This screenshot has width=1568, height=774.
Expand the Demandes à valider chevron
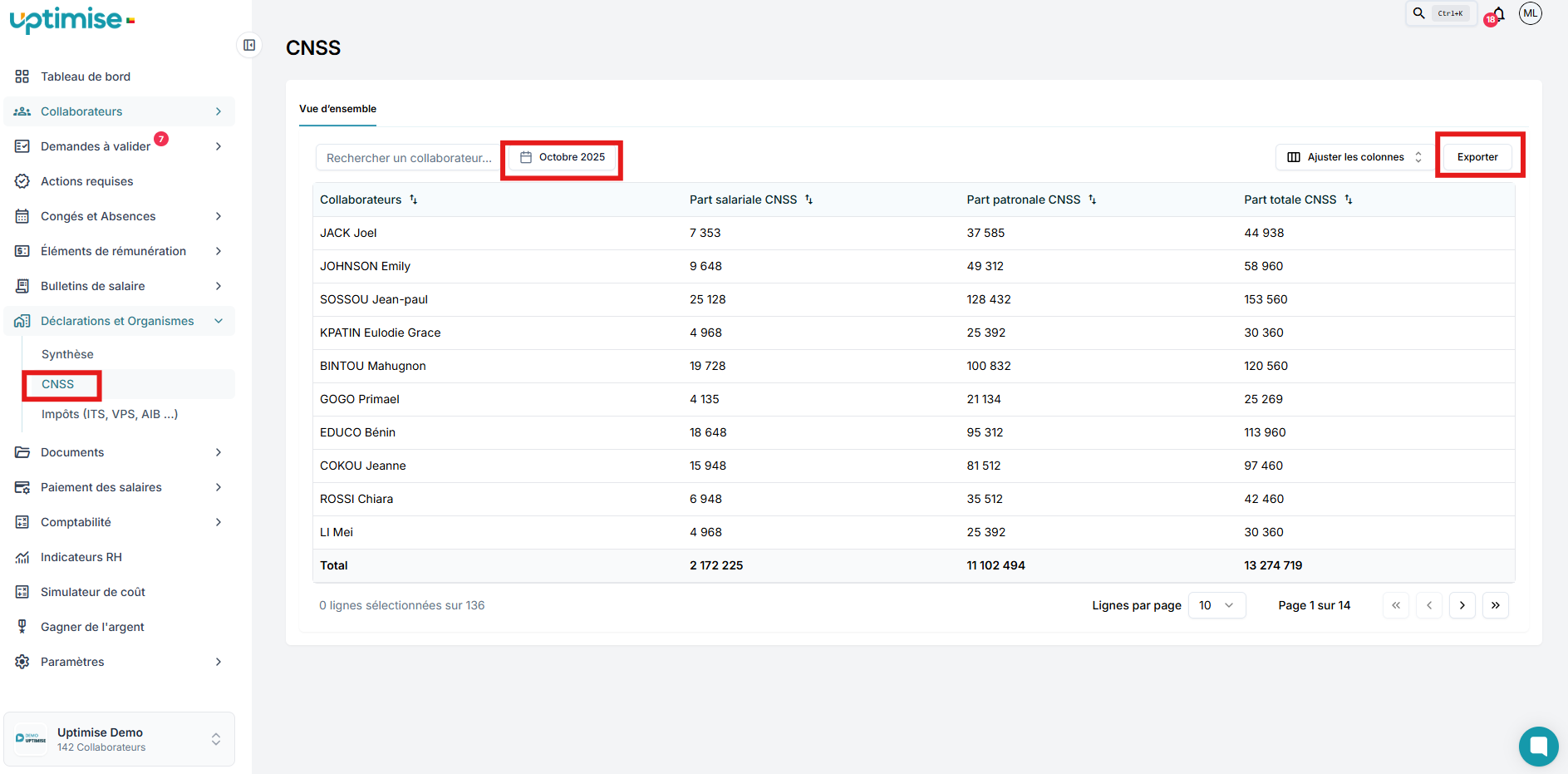point(219,146)
